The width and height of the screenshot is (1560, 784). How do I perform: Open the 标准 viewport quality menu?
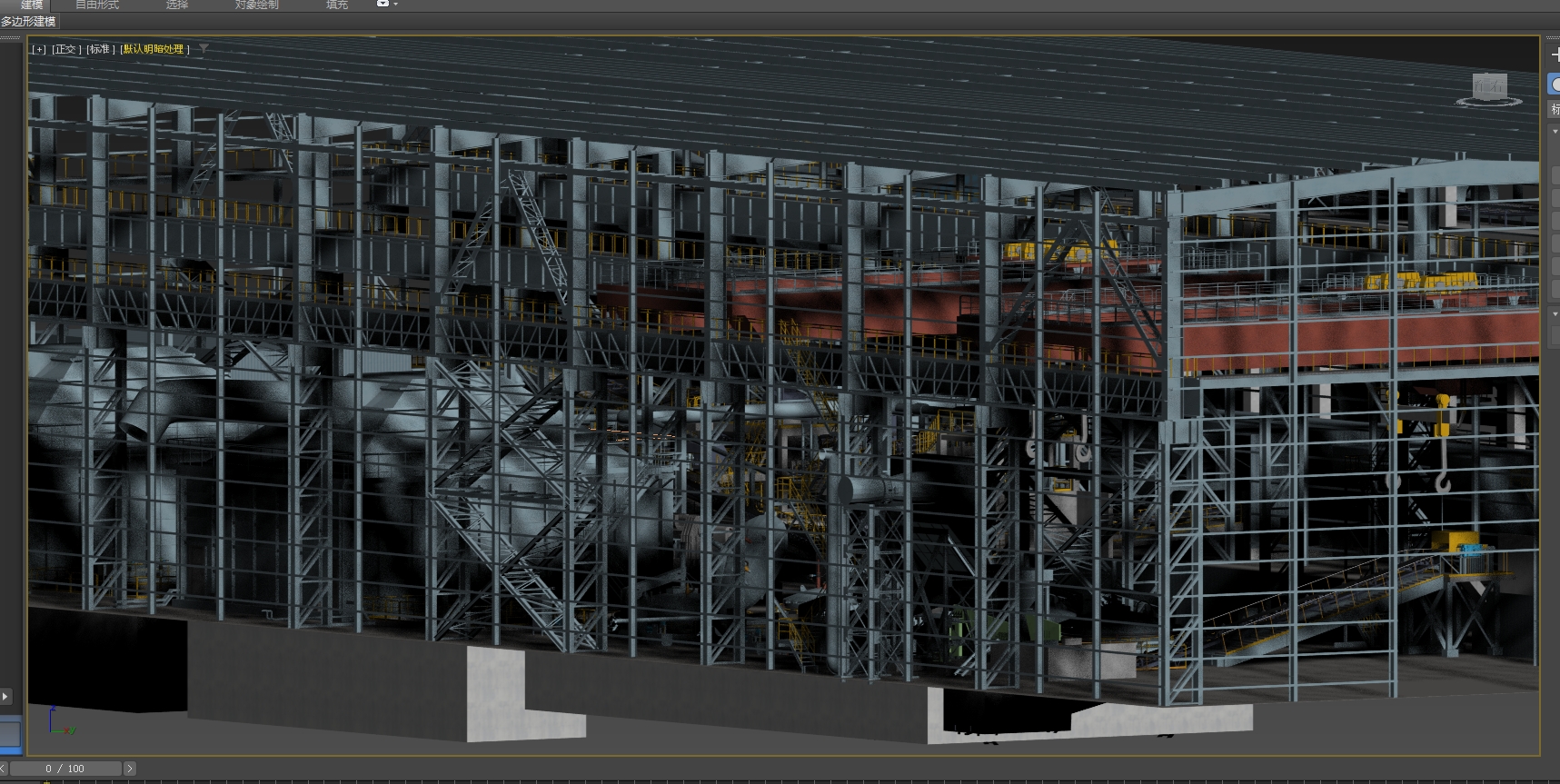click(x=100, y=49)
